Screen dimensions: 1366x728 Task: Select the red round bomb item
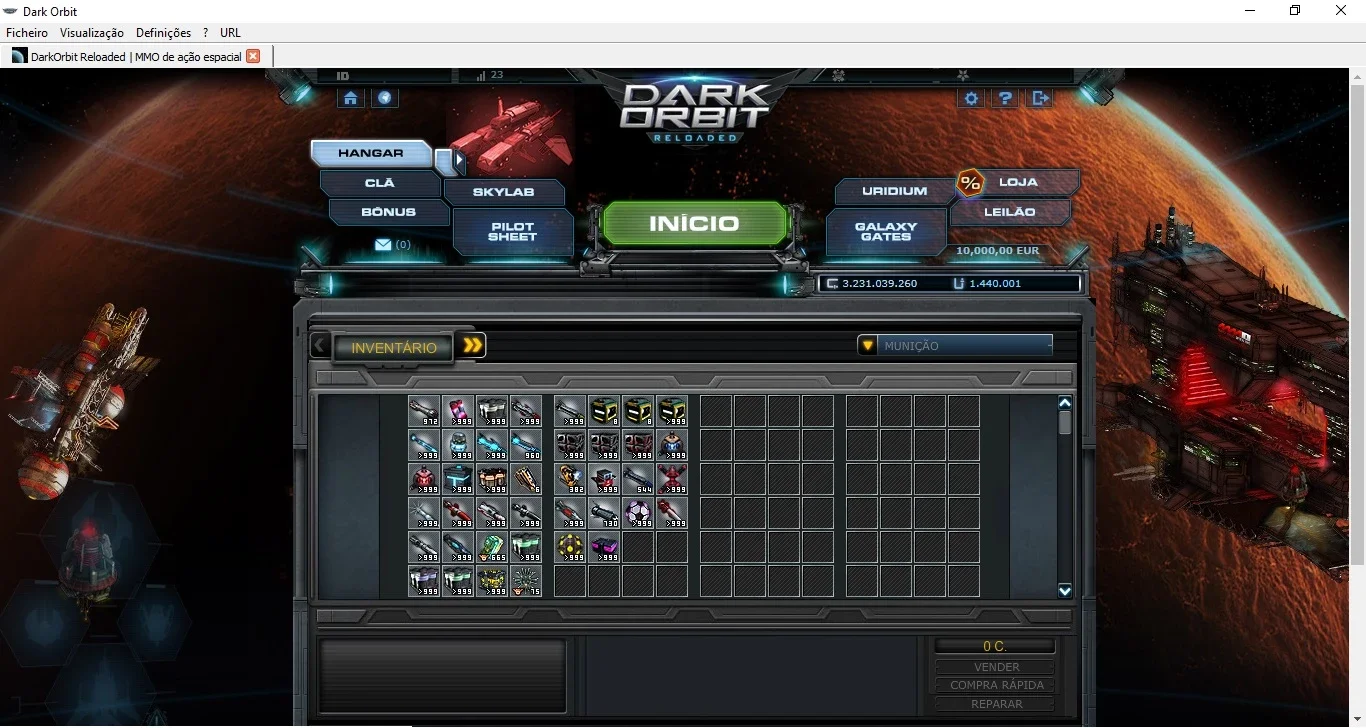point(424,479)
